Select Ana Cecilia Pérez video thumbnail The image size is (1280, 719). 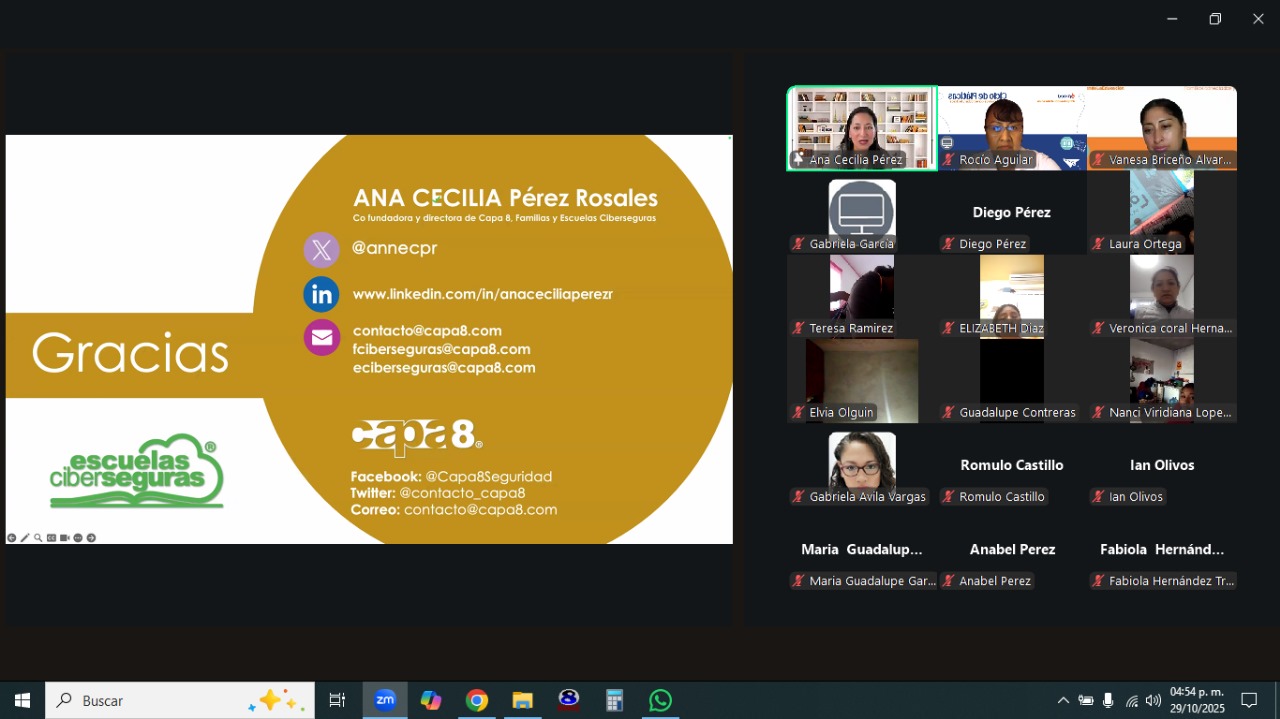pyautogui.click(x=862, y=128)
